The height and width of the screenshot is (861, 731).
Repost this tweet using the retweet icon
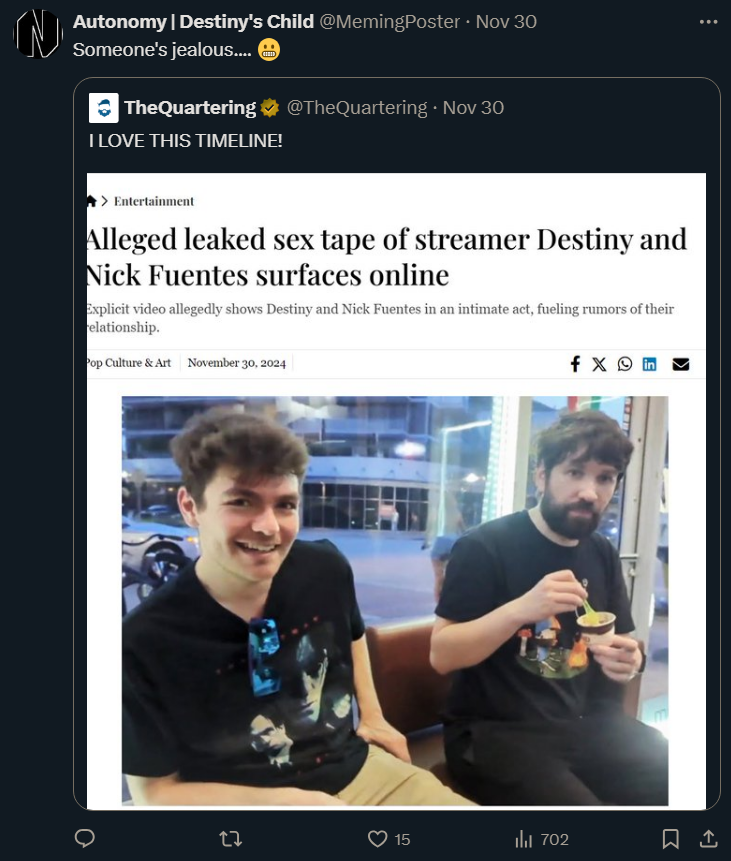[230, 838]
